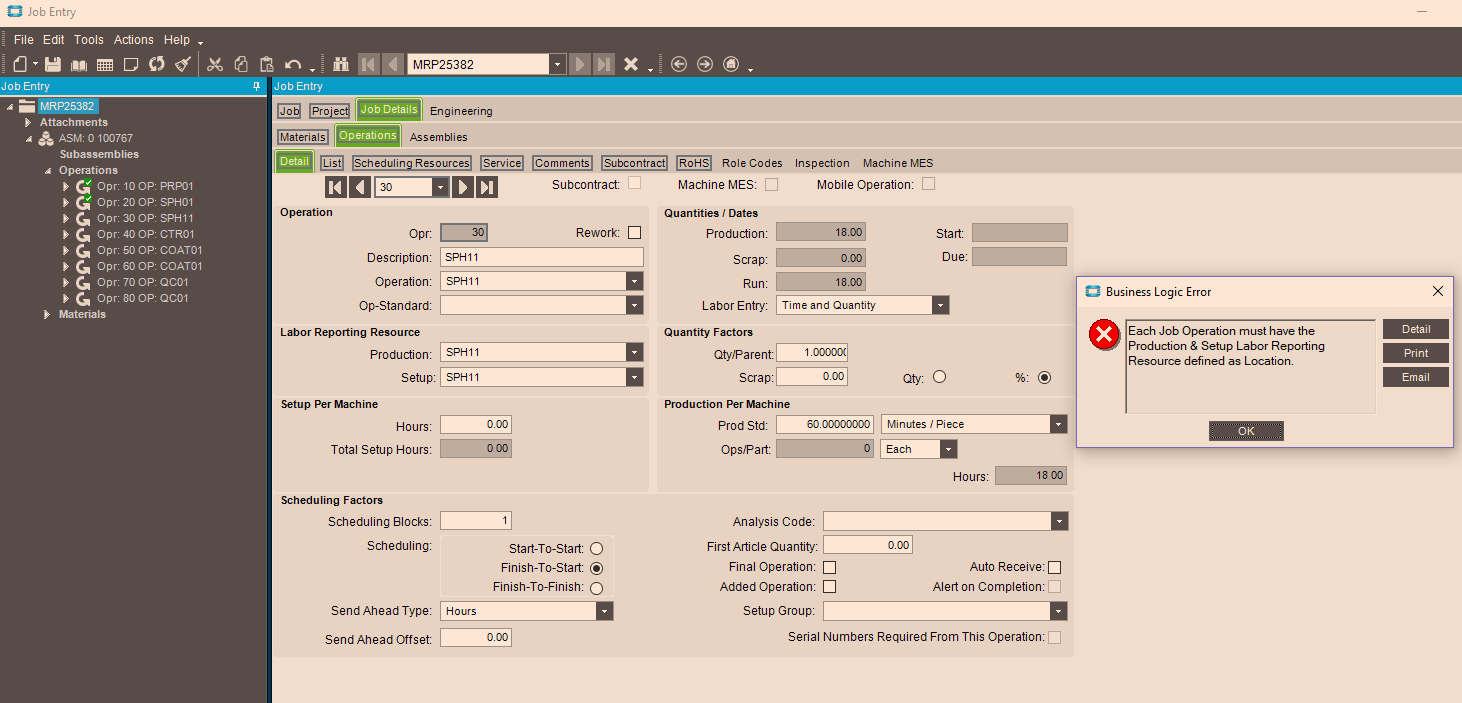The width and height of the screenshot is (1462, 703).
Task: Enable the Final Operation checkbox
Action: click(829, 567)
